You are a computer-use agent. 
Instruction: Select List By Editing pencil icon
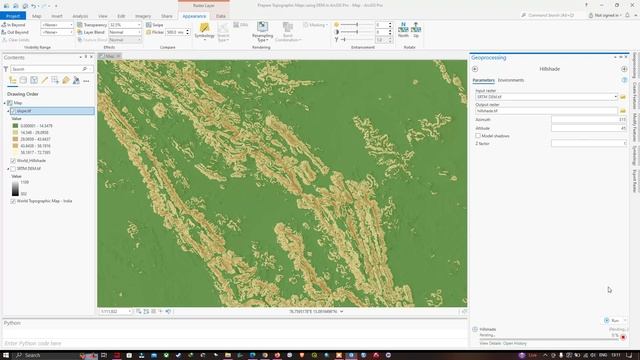click(x=44, y=80)
